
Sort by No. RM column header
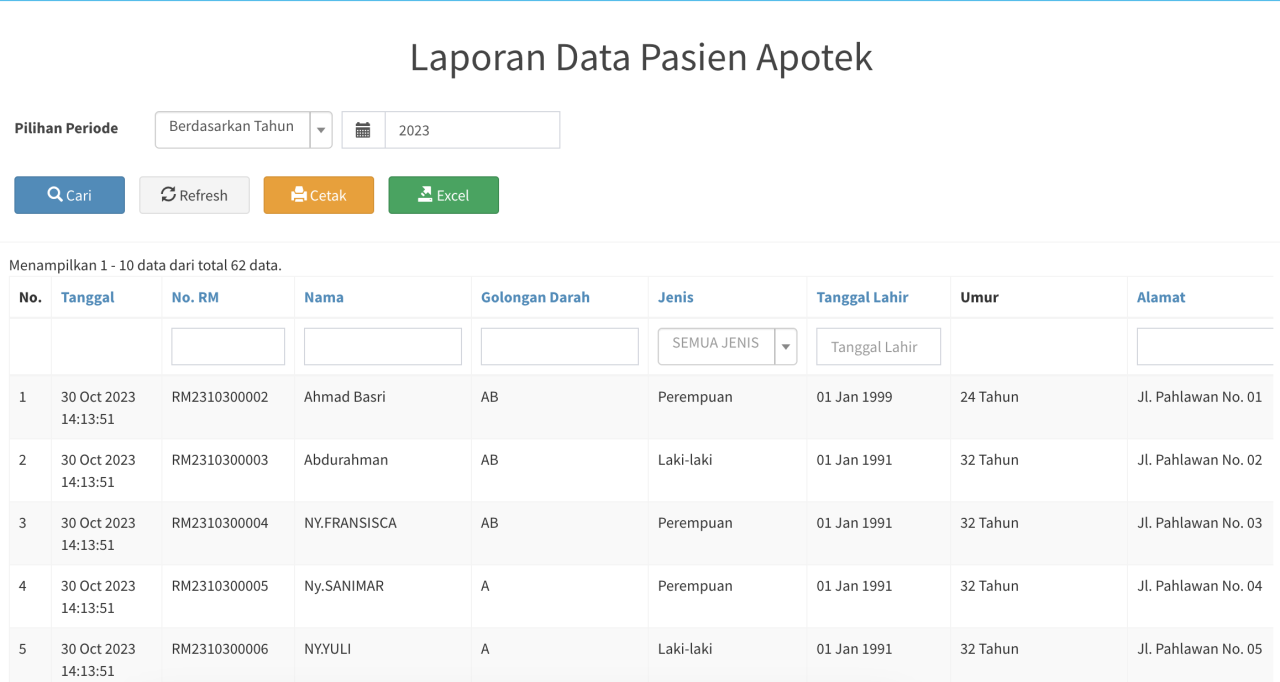[x=195, y=297]
